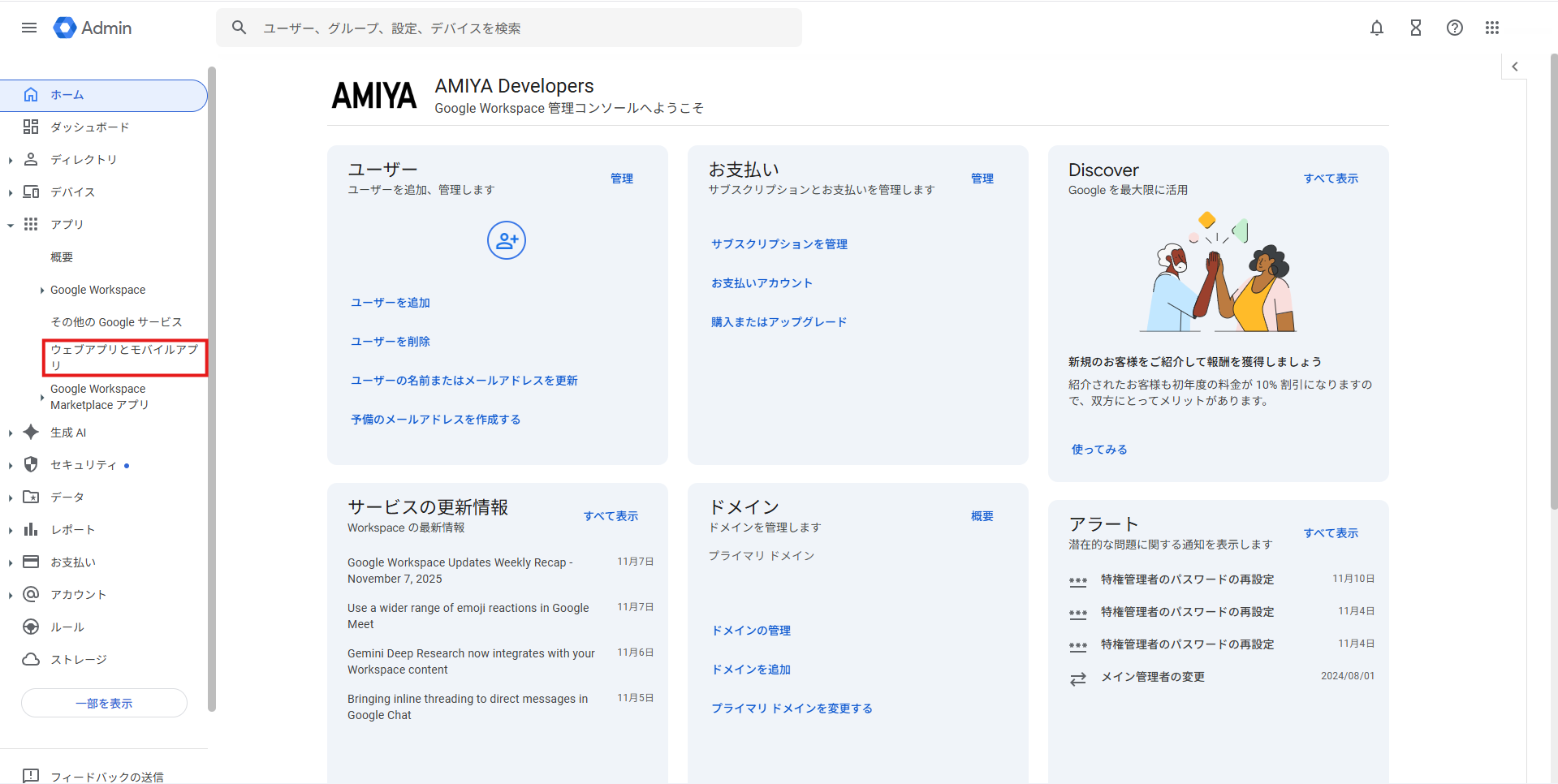Collapse the アプリ tree arrow

(x=10, y=225)
